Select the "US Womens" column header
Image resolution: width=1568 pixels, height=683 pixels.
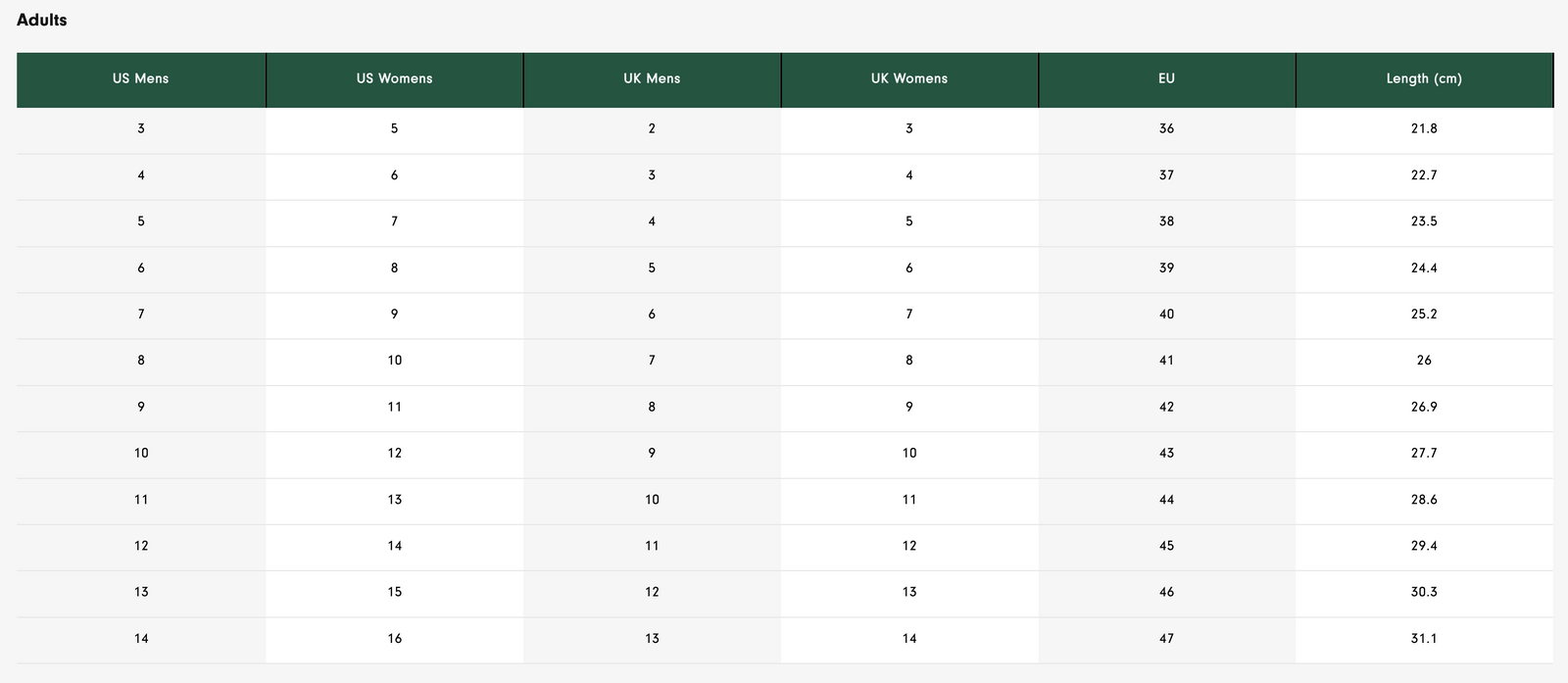pyautogui.click(x=394, y=79)
